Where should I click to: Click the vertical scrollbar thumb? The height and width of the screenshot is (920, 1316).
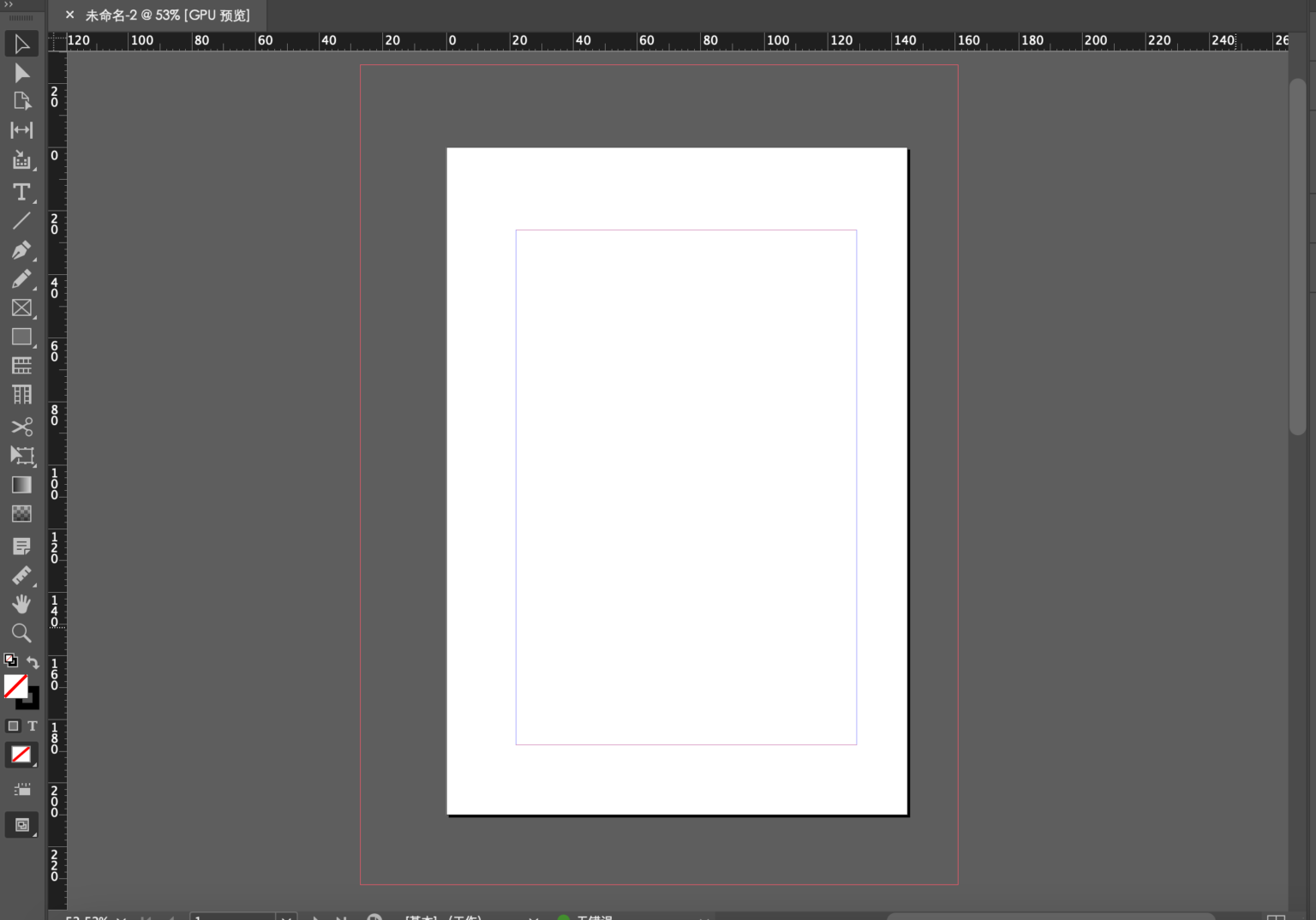1297,257
